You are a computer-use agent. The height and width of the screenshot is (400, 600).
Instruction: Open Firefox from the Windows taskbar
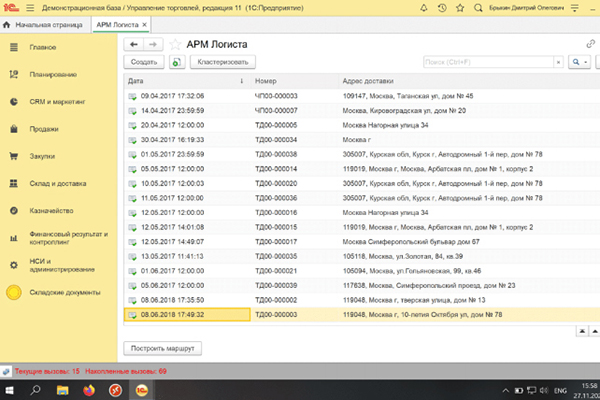click(89, 388)
